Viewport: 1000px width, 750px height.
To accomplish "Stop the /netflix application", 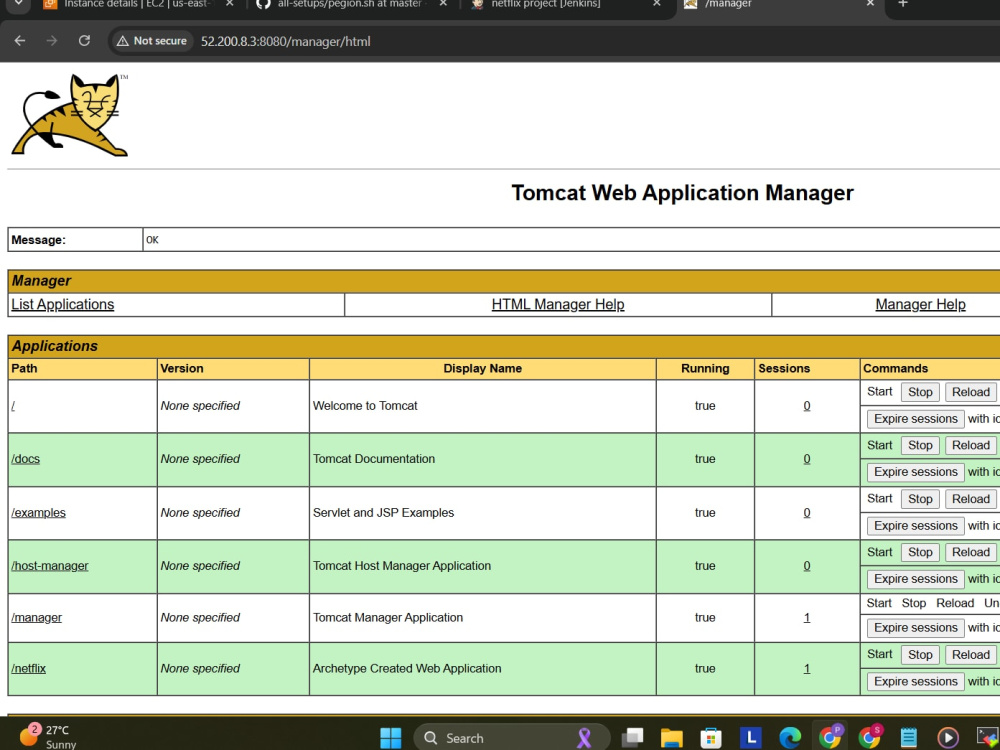I will coord(920,654).
